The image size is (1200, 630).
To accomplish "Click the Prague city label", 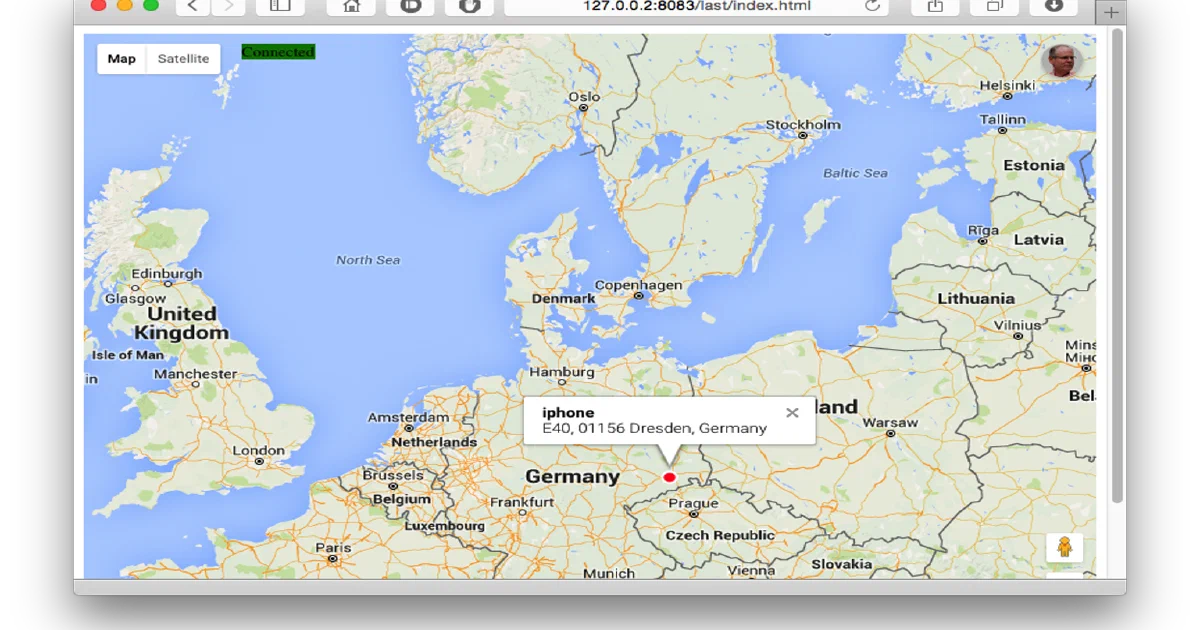I will (693, 503).
